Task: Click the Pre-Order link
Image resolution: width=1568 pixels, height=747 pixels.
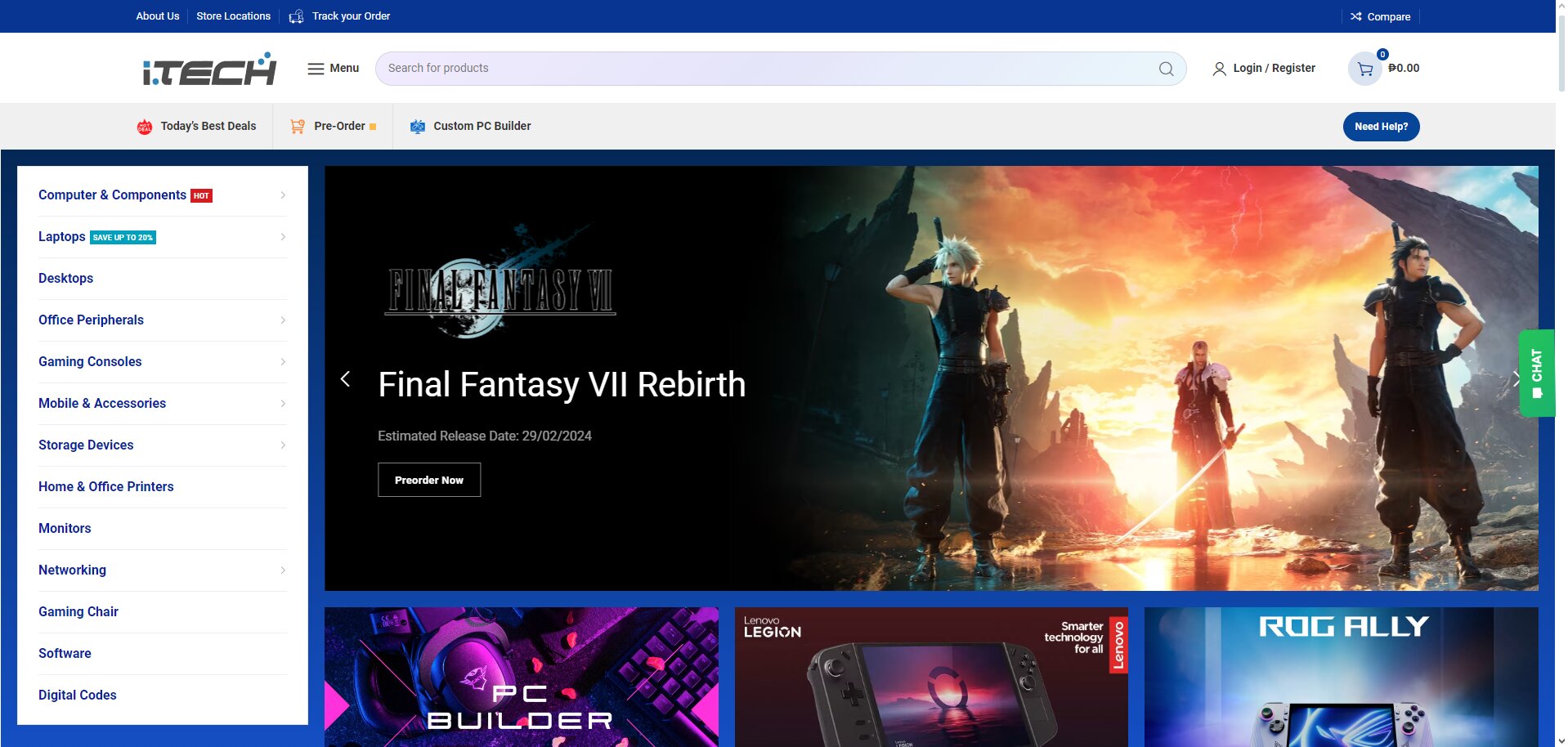Action: (x=339, y=126)
